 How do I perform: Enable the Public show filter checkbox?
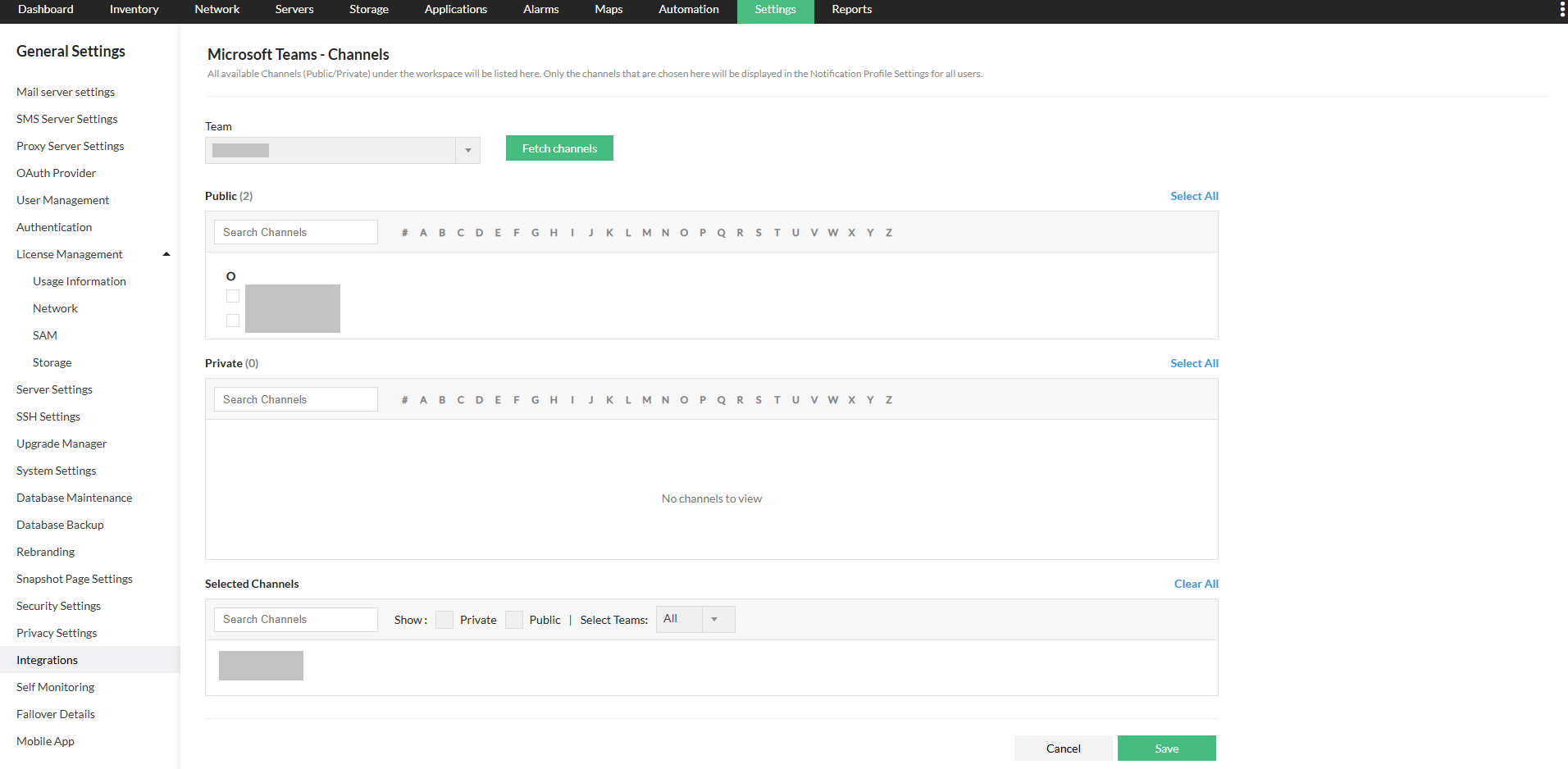514,620
